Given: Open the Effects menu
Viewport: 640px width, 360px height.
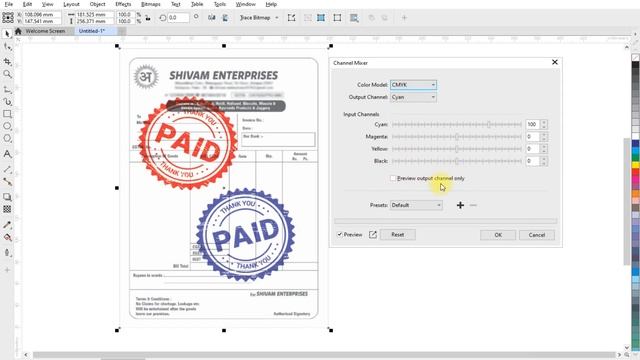Looking at the screenshot, I should 123,4.
